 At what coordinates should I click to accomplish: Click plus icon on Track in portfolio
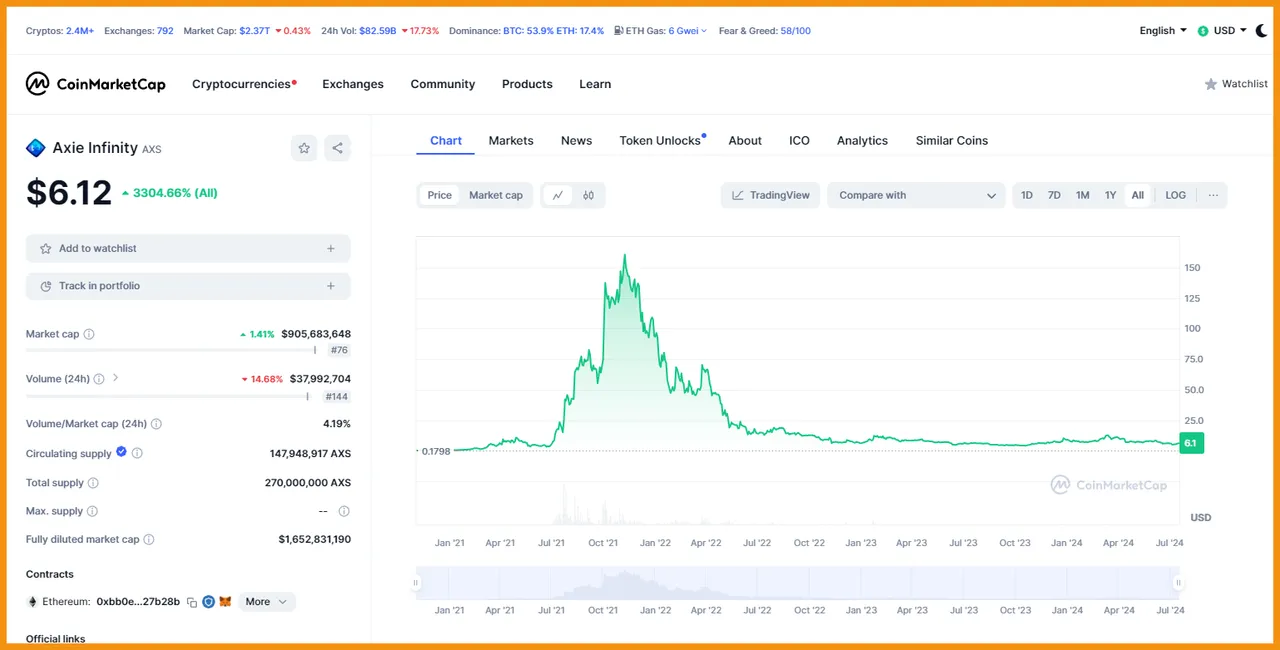point(331,286)
